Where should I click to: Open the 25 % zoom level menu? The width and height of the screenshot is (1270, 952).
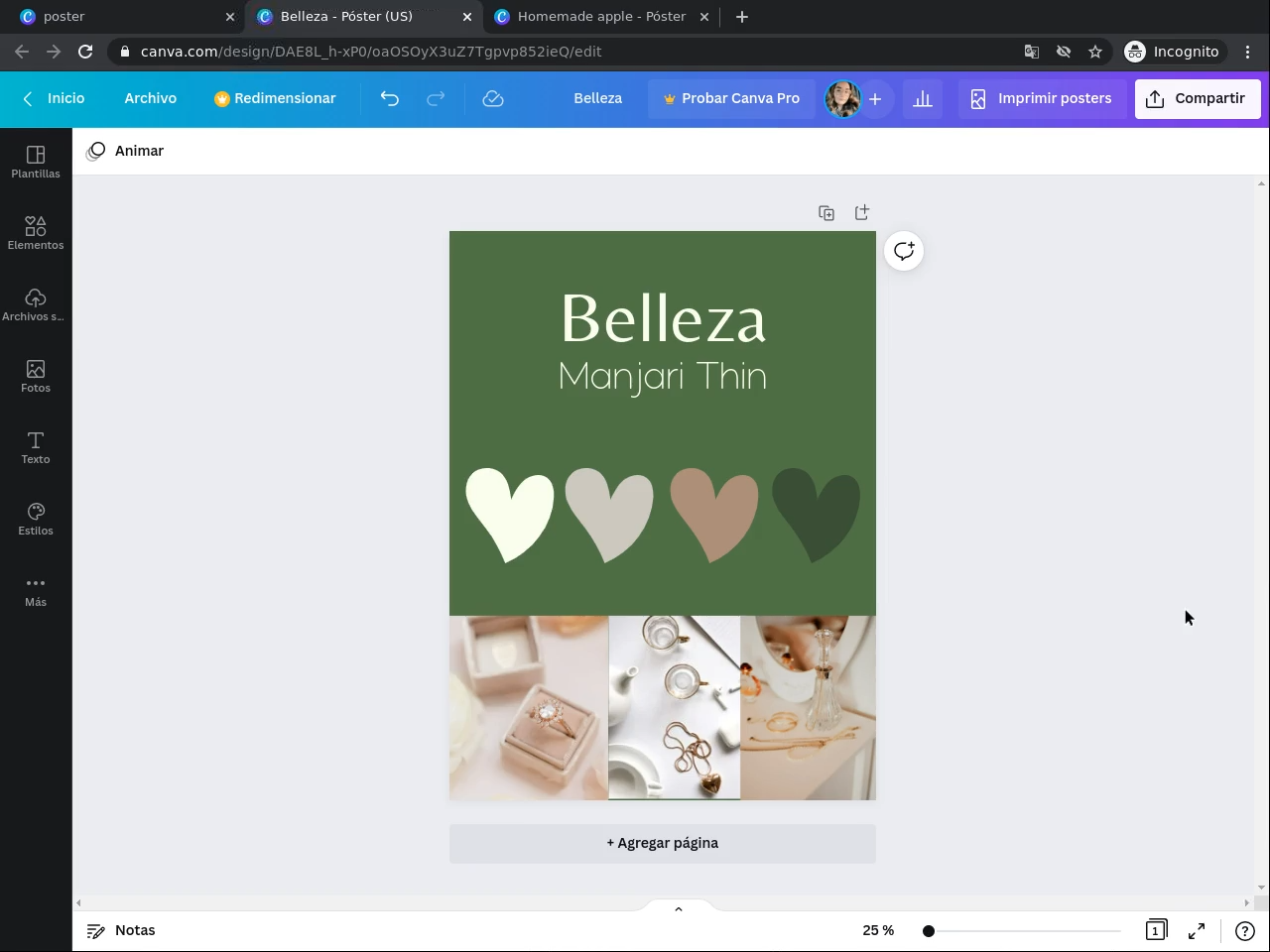click(878, 930)
